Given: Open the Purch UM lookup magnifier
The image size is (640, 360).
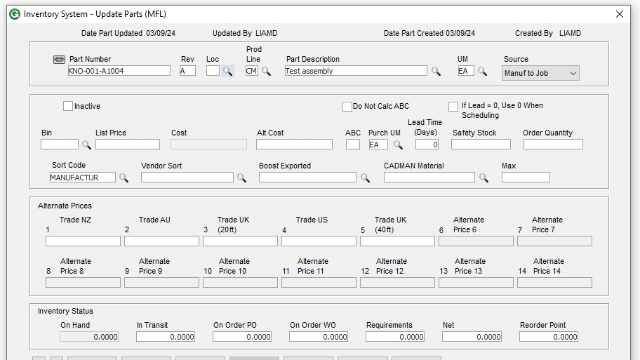Looking at the screenshot, I should click(398, 144).
